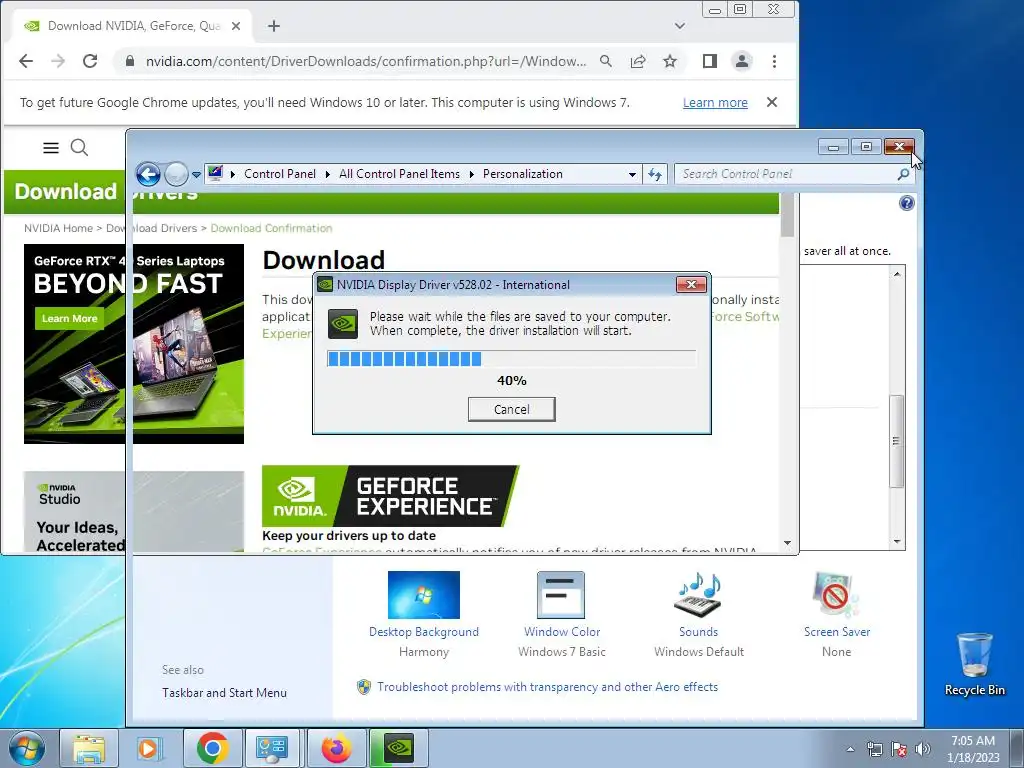This screenshot has height=768, width=1024.
Task: Open the Windows Start menu
Action: [26, 748]
